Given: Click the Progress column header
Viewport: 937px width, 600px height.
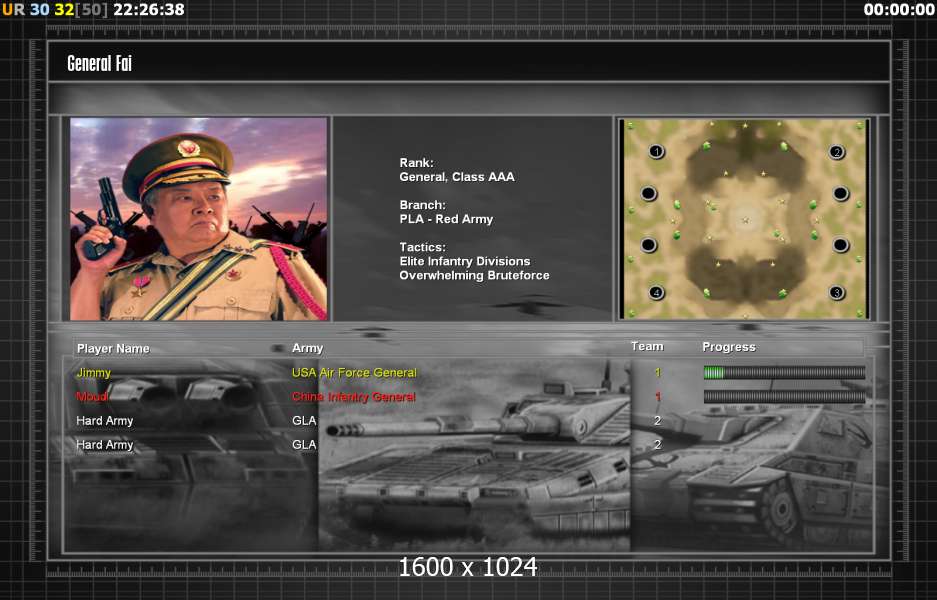Looking at the screenshot, I should pos(728,347).
